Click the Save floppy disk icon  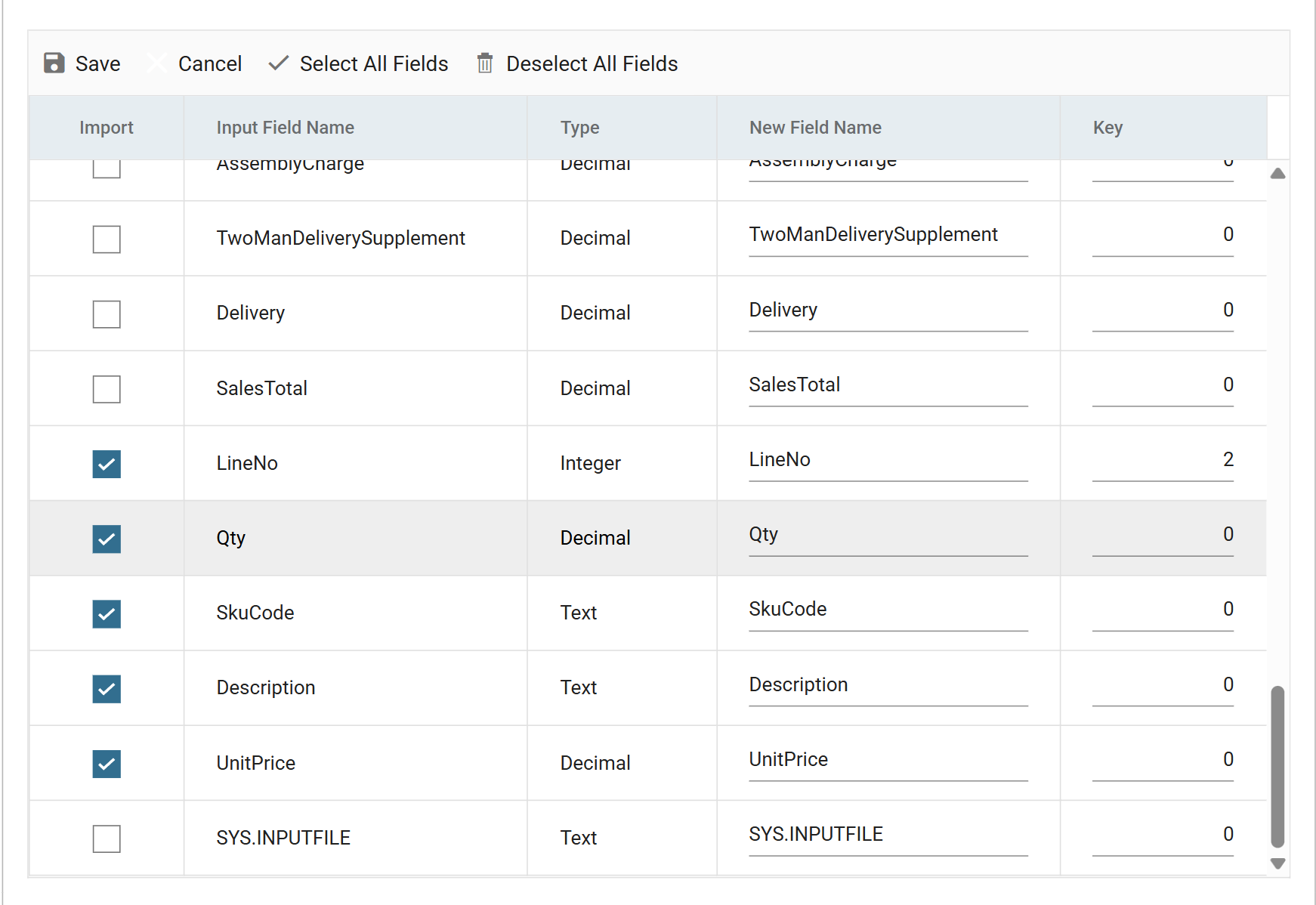[x=54, y=63]
